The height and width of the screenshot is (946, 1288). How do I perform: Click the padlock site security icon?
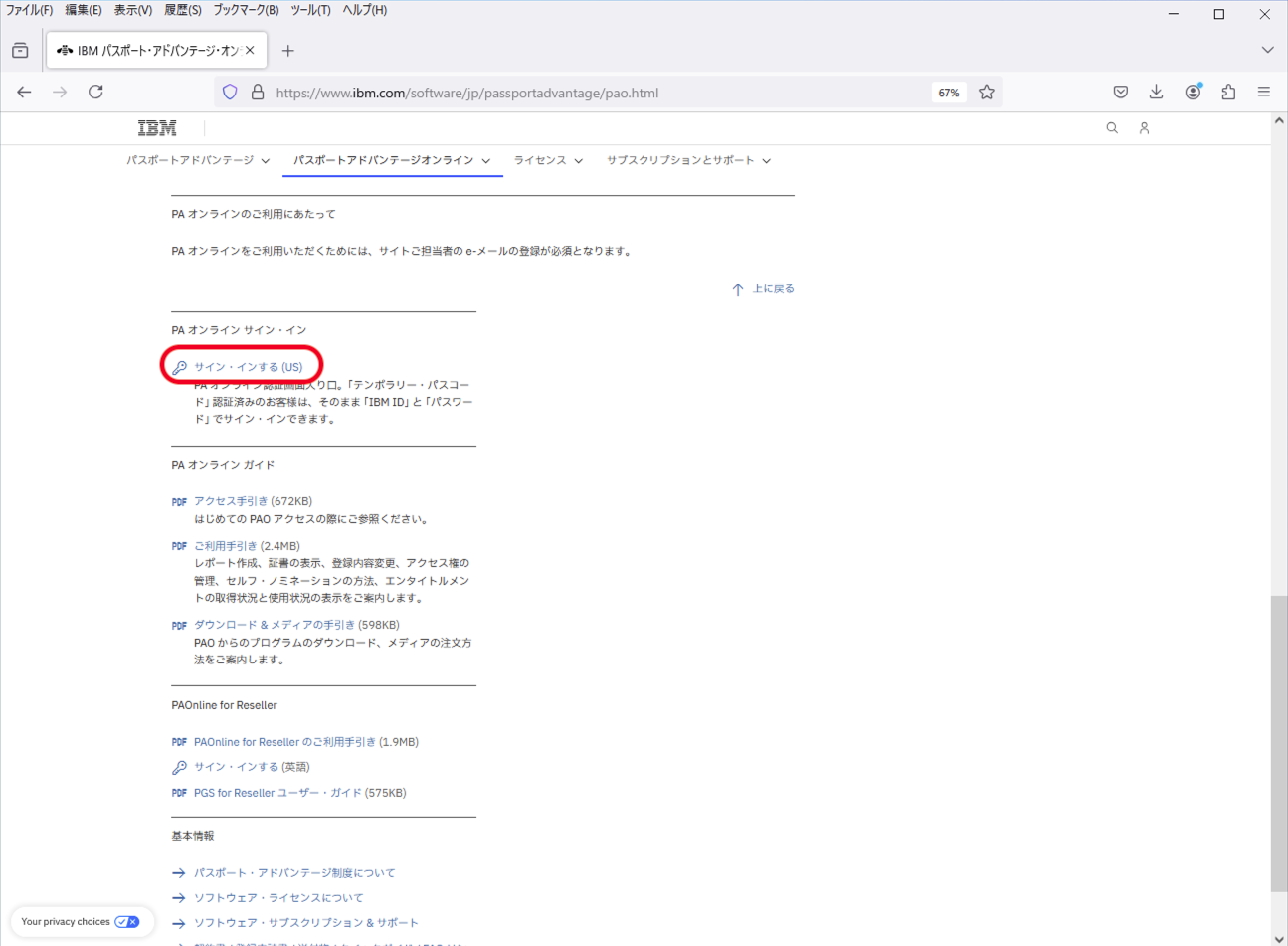pyautogui.click(x=257, y=93)
